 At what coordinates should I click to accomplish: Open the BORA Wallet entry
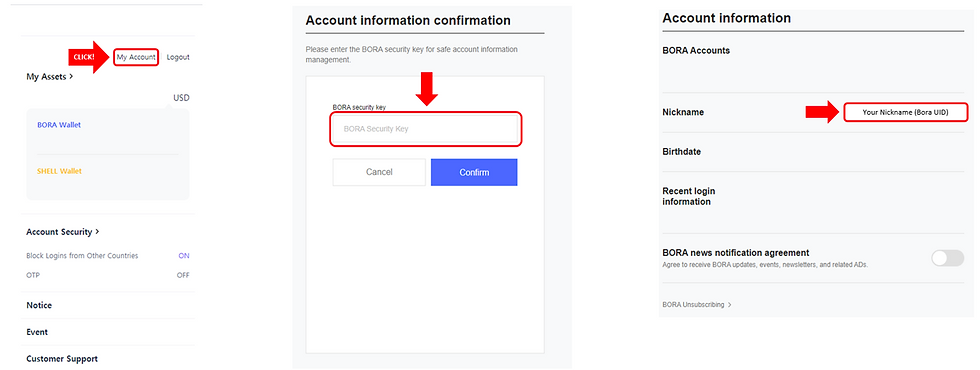pyautogui.click(x=59, y=124)
